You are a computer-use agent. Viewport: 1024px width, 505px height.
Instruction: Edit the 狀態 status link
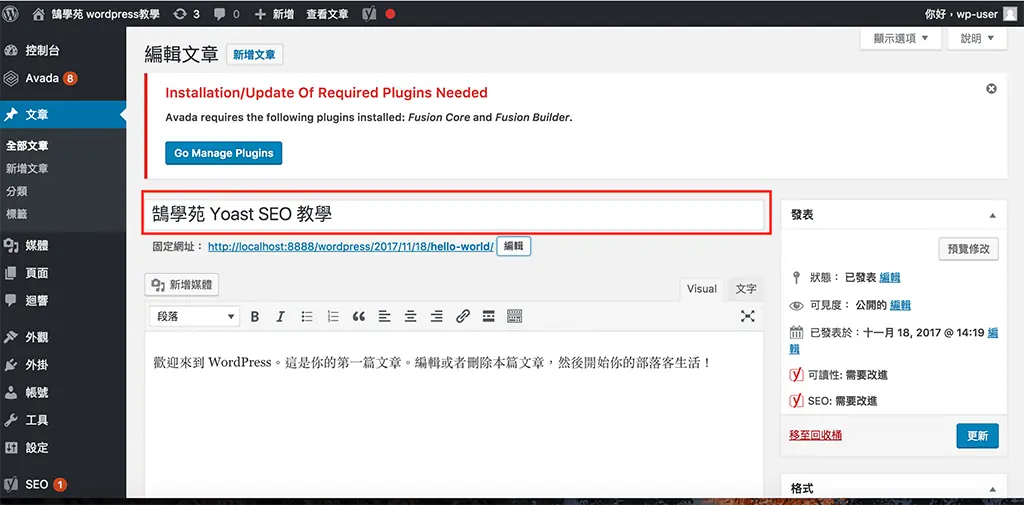[x=889, y=277]
